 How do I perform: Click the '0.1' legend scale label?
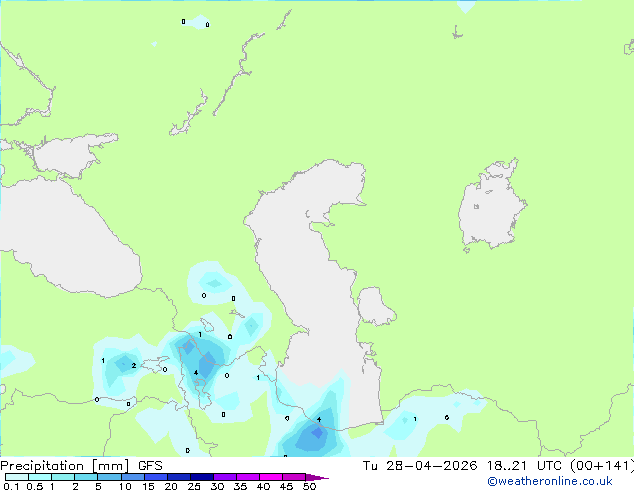[x=11, y=486]
